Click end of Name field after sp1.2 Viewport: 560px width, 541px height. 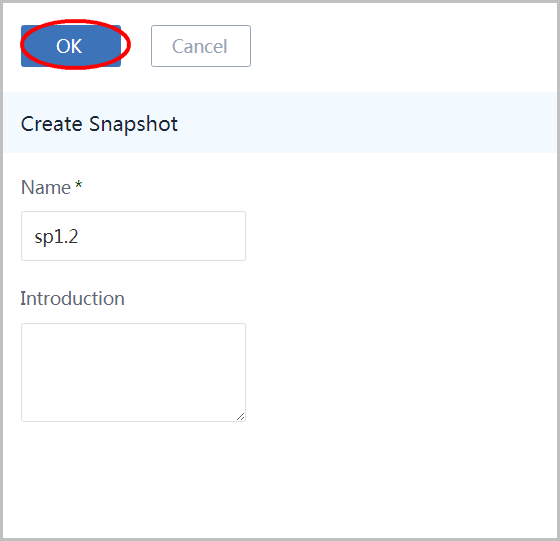[161, 237]
